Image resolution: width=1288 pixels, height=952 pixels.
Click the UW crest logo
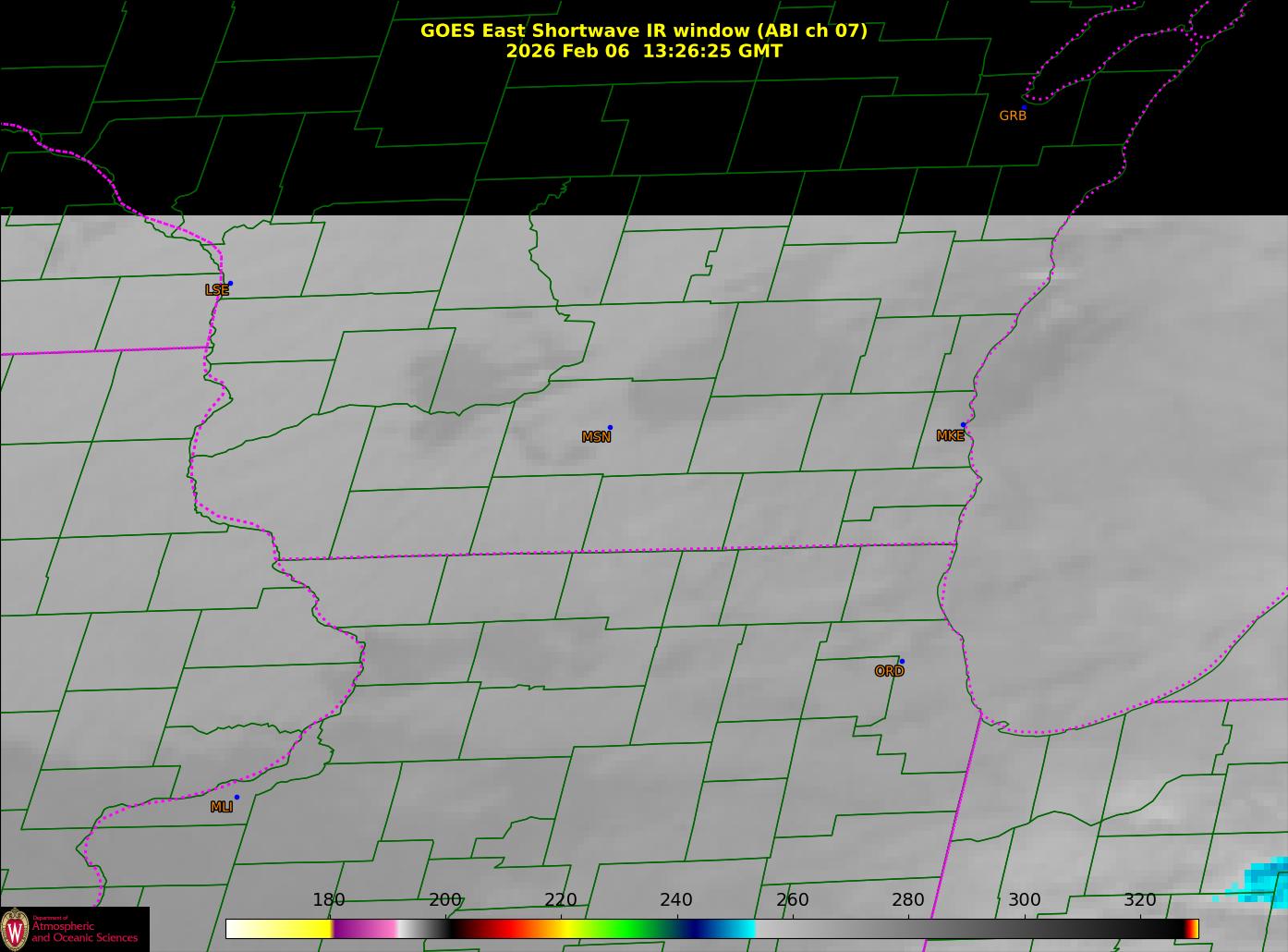click(x=16, y=929)
